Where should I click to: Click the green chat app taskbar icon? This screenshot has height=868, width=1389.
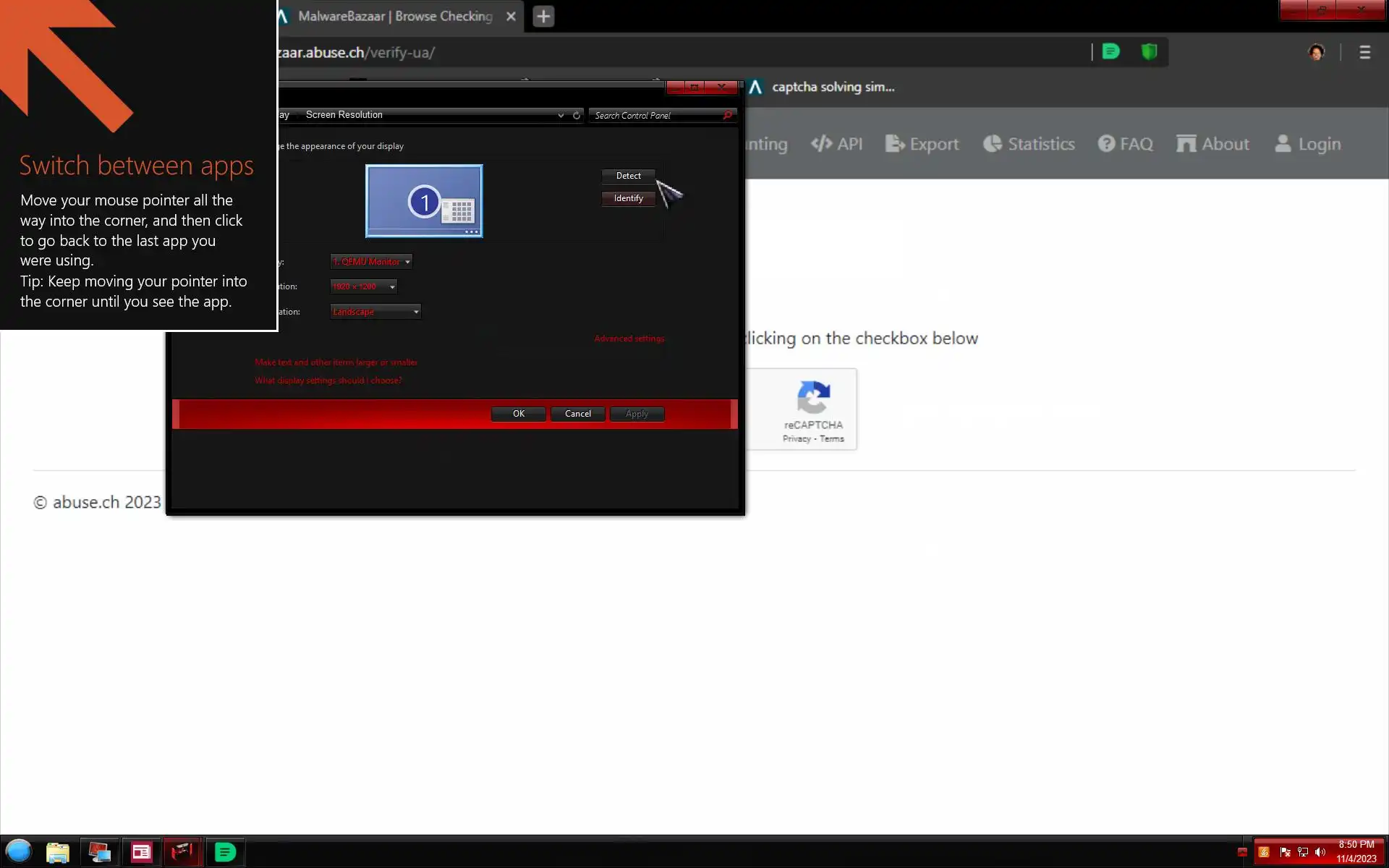click(225, 852)
